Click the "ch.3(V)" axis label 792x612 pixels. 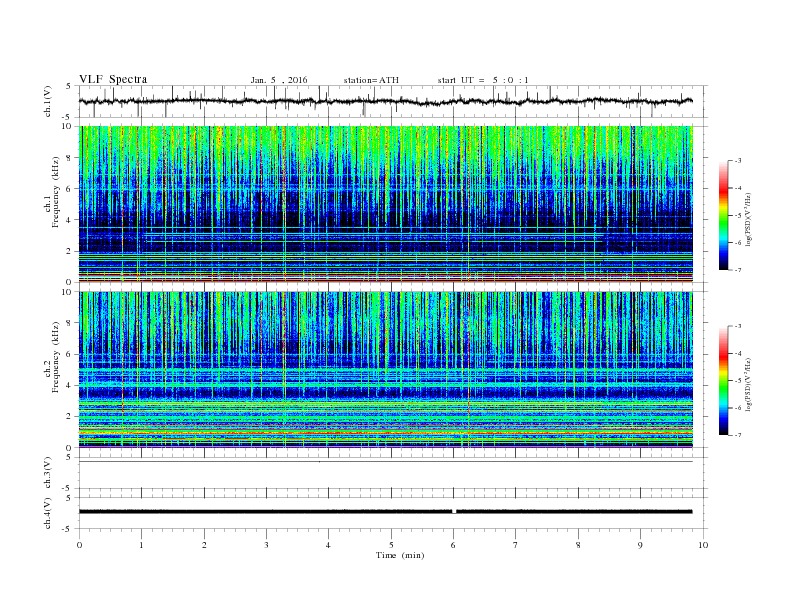(48, 473)
